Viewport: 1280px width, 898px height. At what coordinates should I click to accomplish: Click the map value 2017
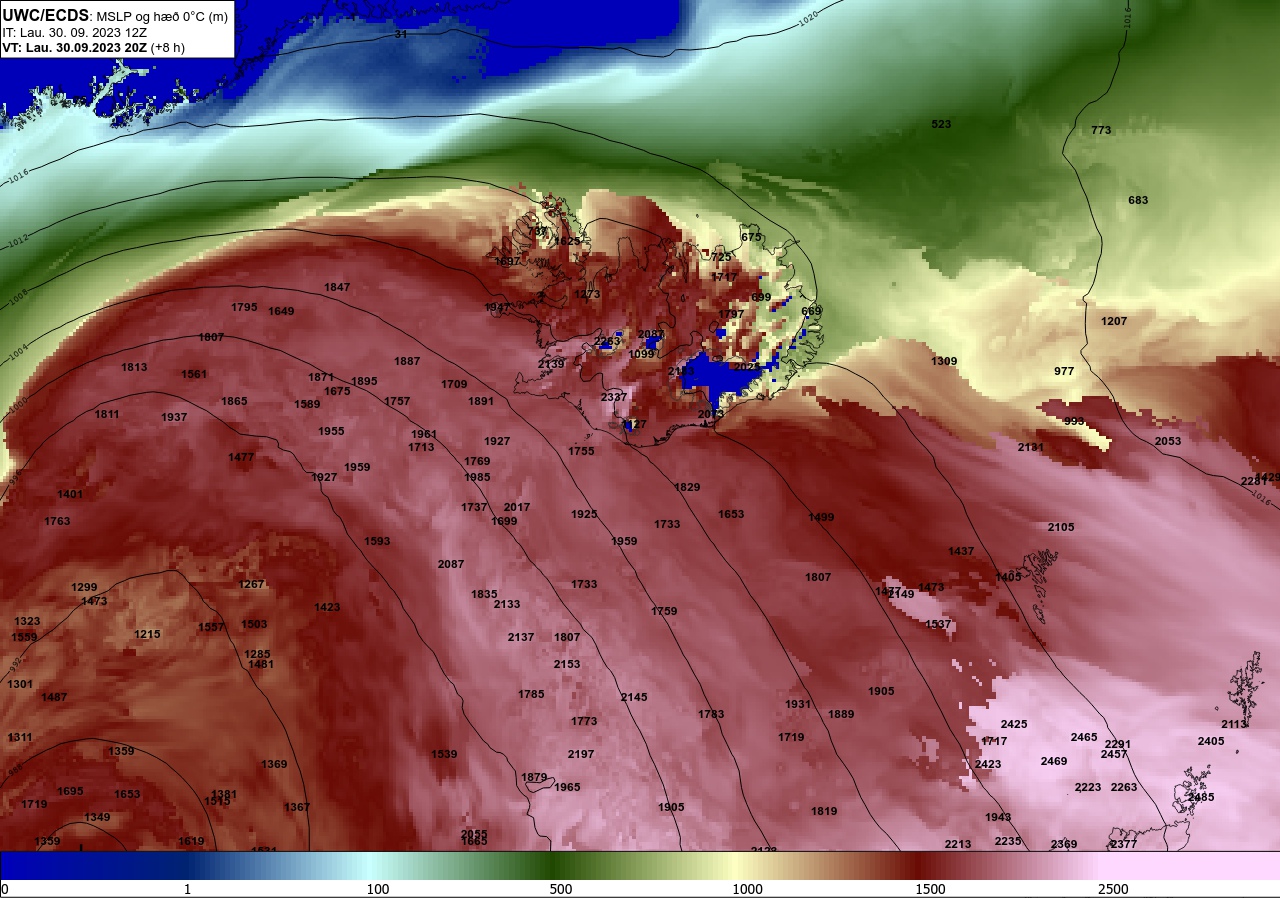click(517, 507)
